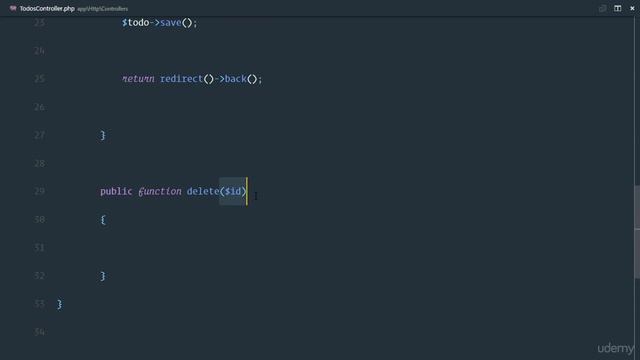Viewport: 640px width, 360px height.
Task: Click the redirect() function call
Action: click(x=187, y=79)
